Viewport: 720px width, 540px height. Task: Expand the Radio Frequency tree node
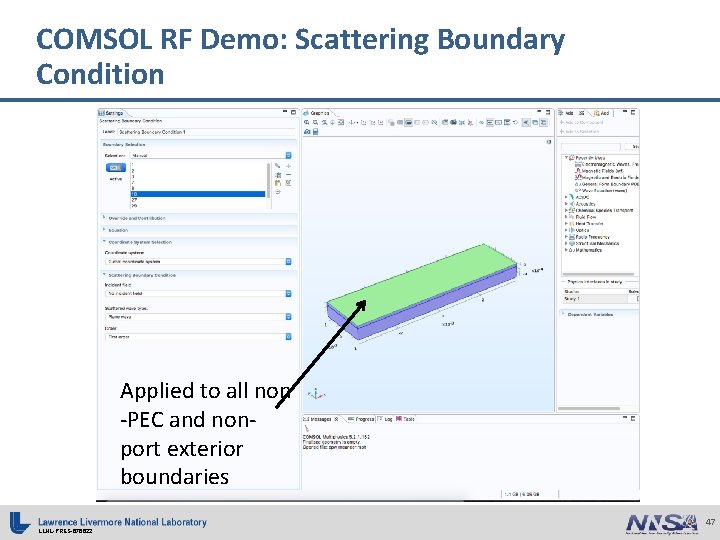[566, 237]
